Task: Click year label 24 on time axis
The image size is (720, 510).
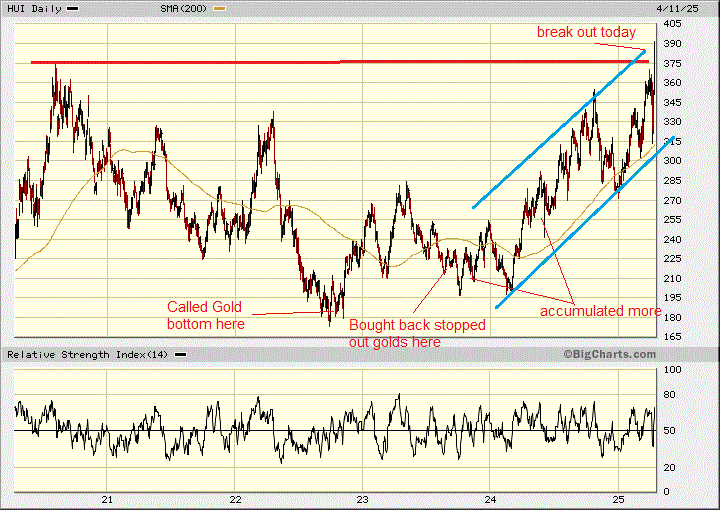Action: [x=490, y=499]
